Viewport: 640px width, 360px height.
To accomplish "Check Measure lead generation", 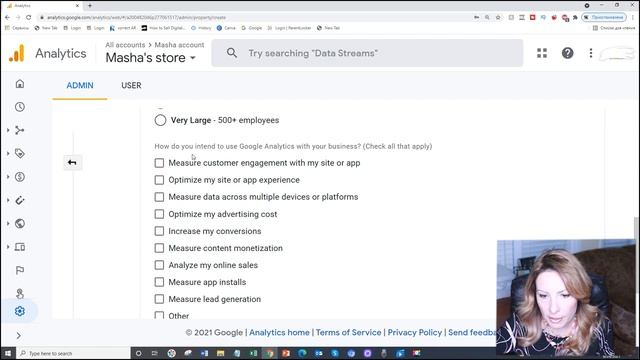I will click(x=159, y=299).
